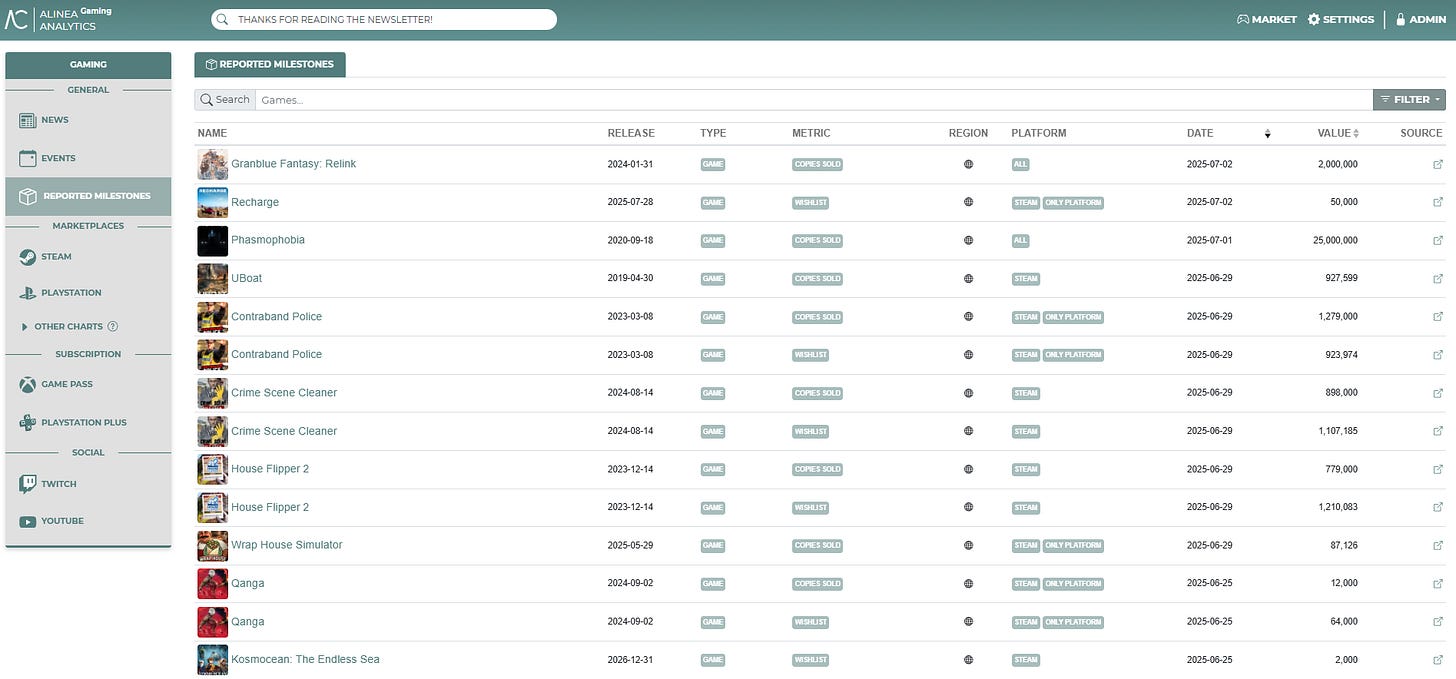The height and width of the screenshot is (679, 1456).
Task: Click the Wrap House Simulator thumbnail
Action: (213, 545)
